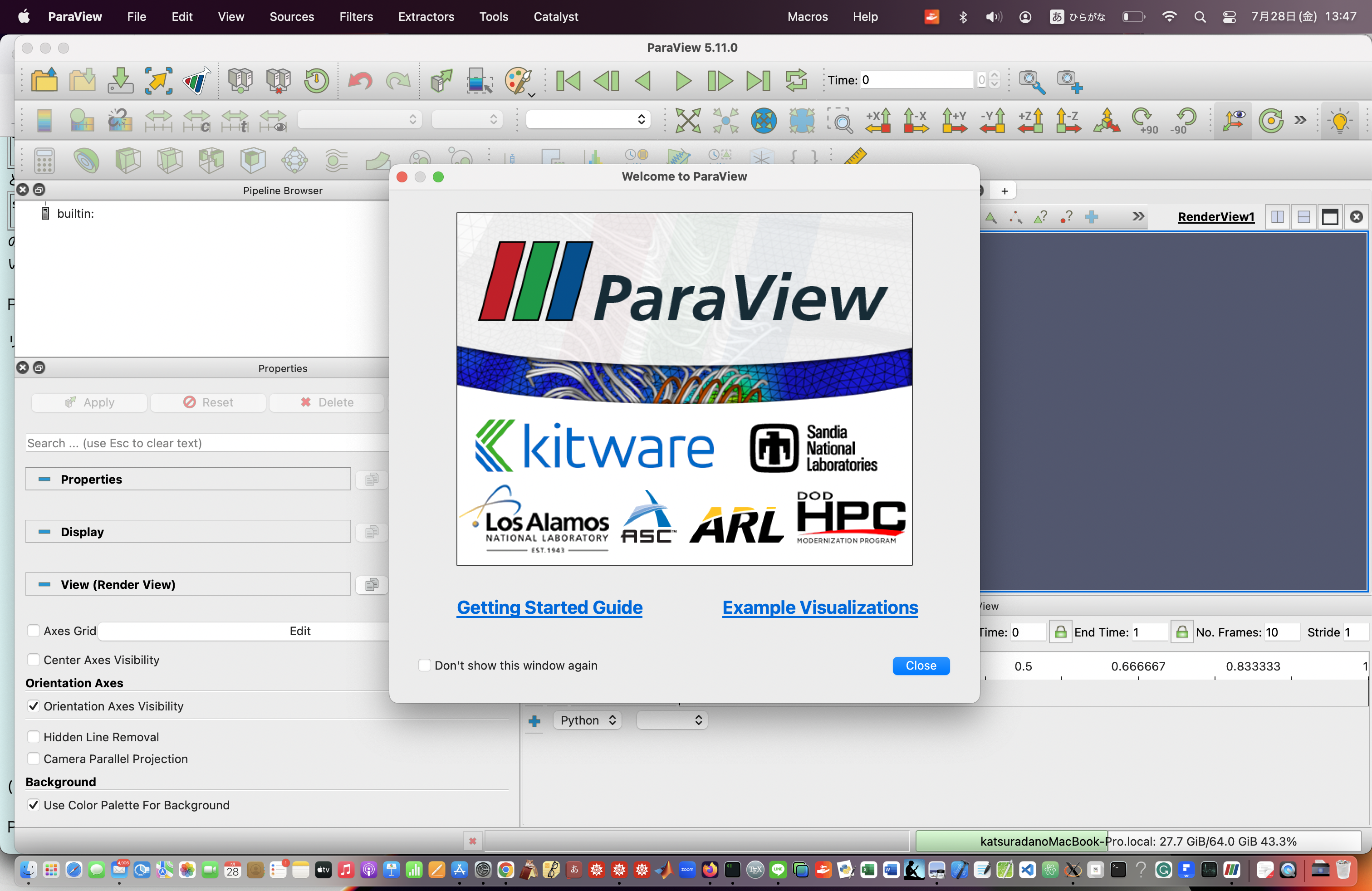Click the Undo arrow icon

(x=360, y=81)
